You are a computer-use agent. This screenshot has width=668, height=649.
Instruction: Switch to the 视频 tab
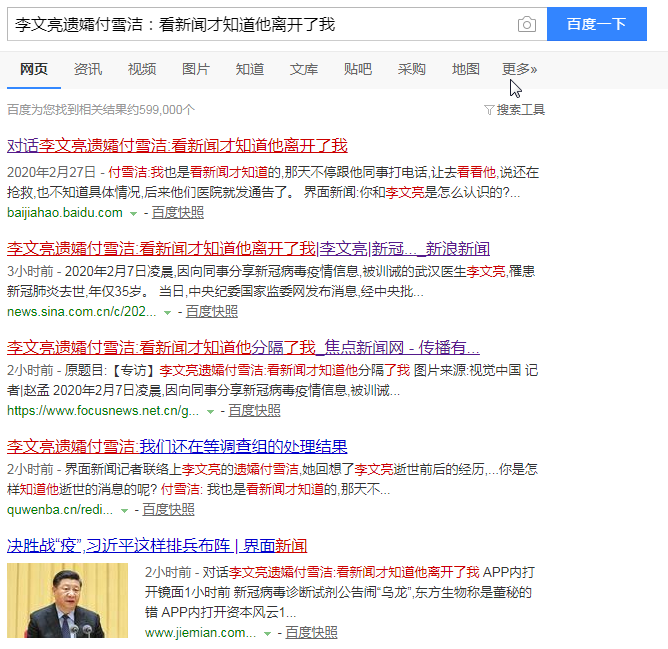[142, 69]
